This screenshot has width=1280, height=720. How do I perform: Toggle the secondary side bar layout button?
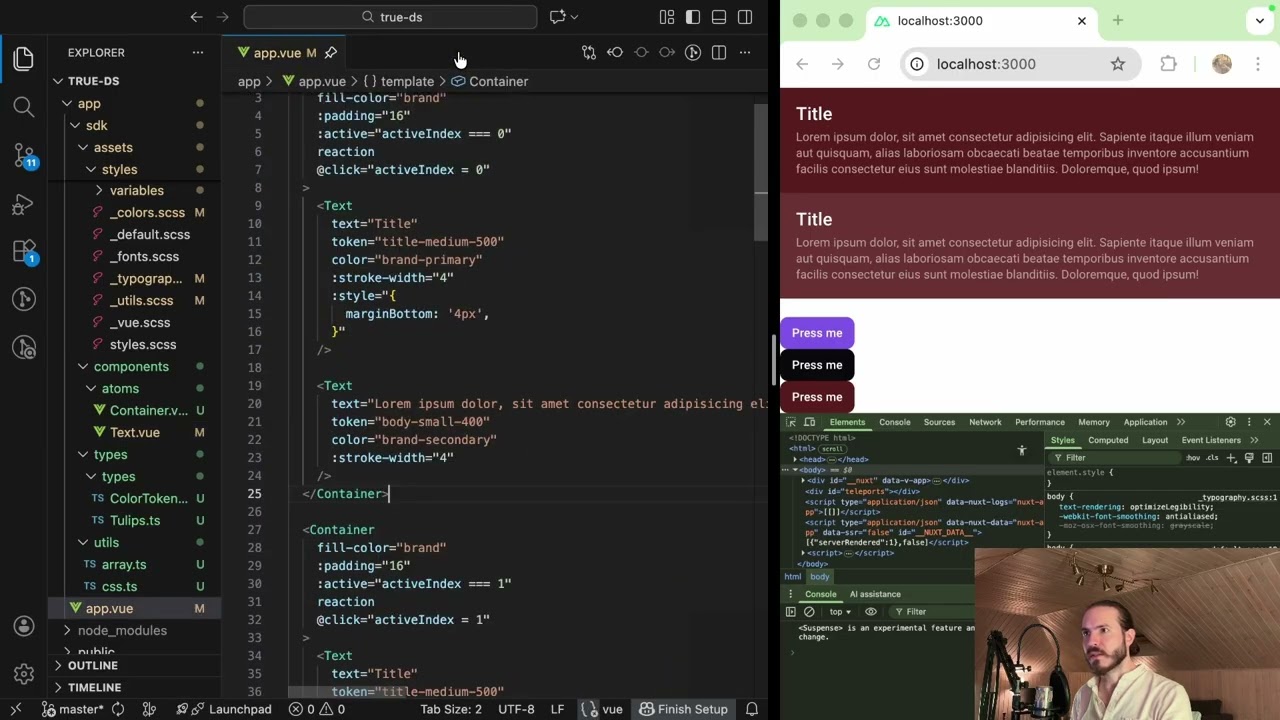point(745,17)
